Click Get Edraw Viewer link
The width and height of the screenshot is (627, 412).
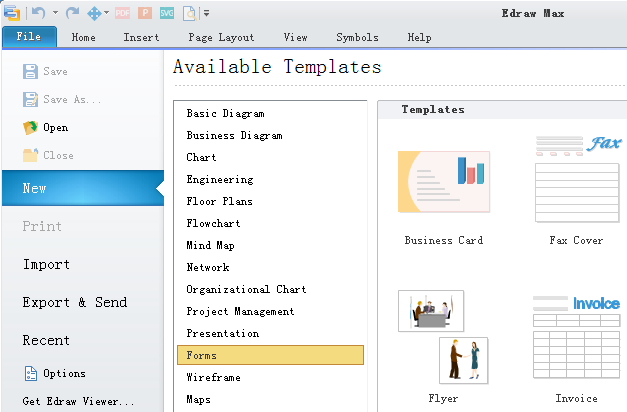pyautogui.click(x=78, y=402)
